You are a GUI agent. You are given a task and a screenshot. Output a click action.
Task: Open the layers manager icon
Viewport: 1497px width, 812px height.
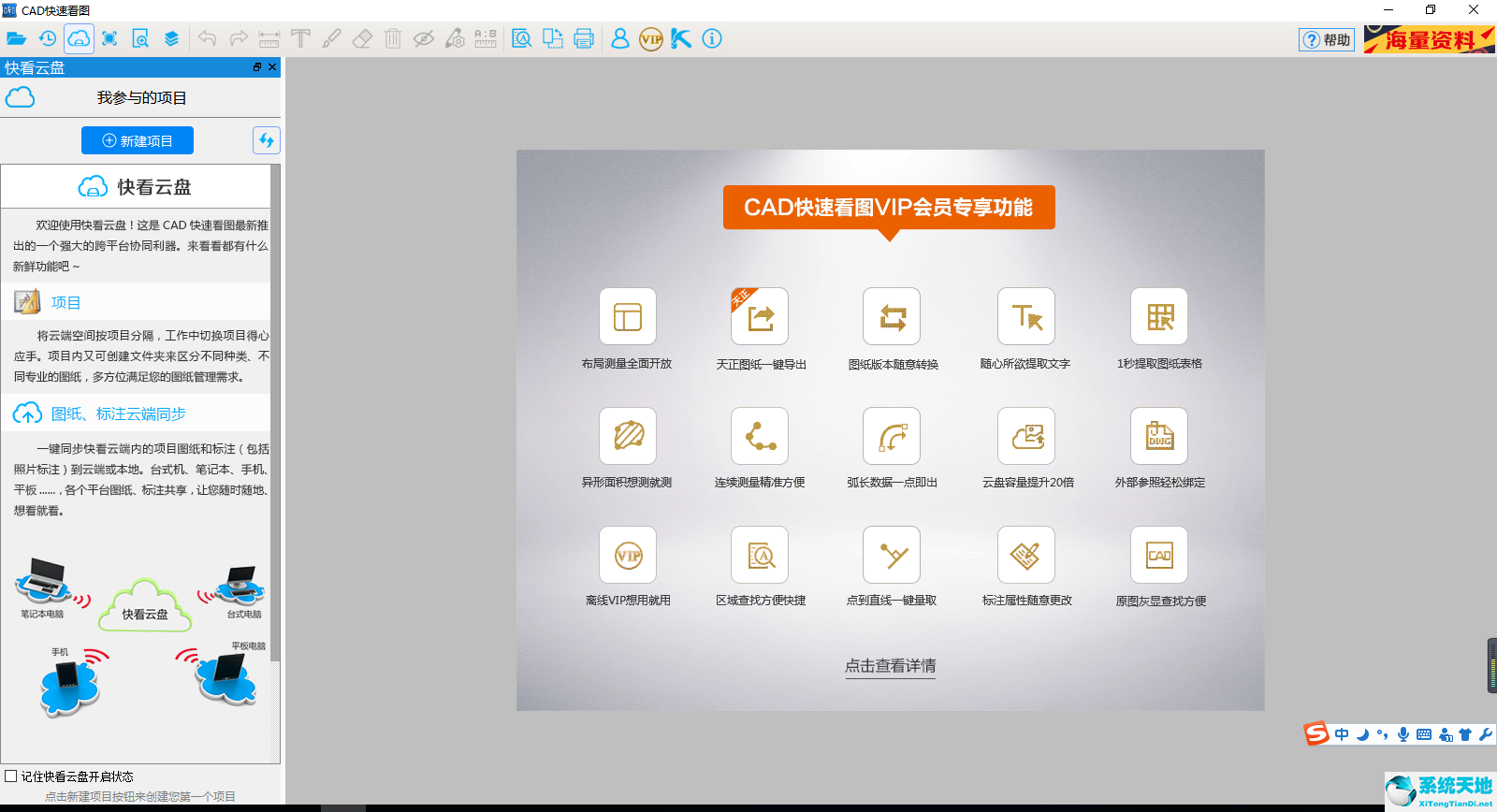coord(171,39)
